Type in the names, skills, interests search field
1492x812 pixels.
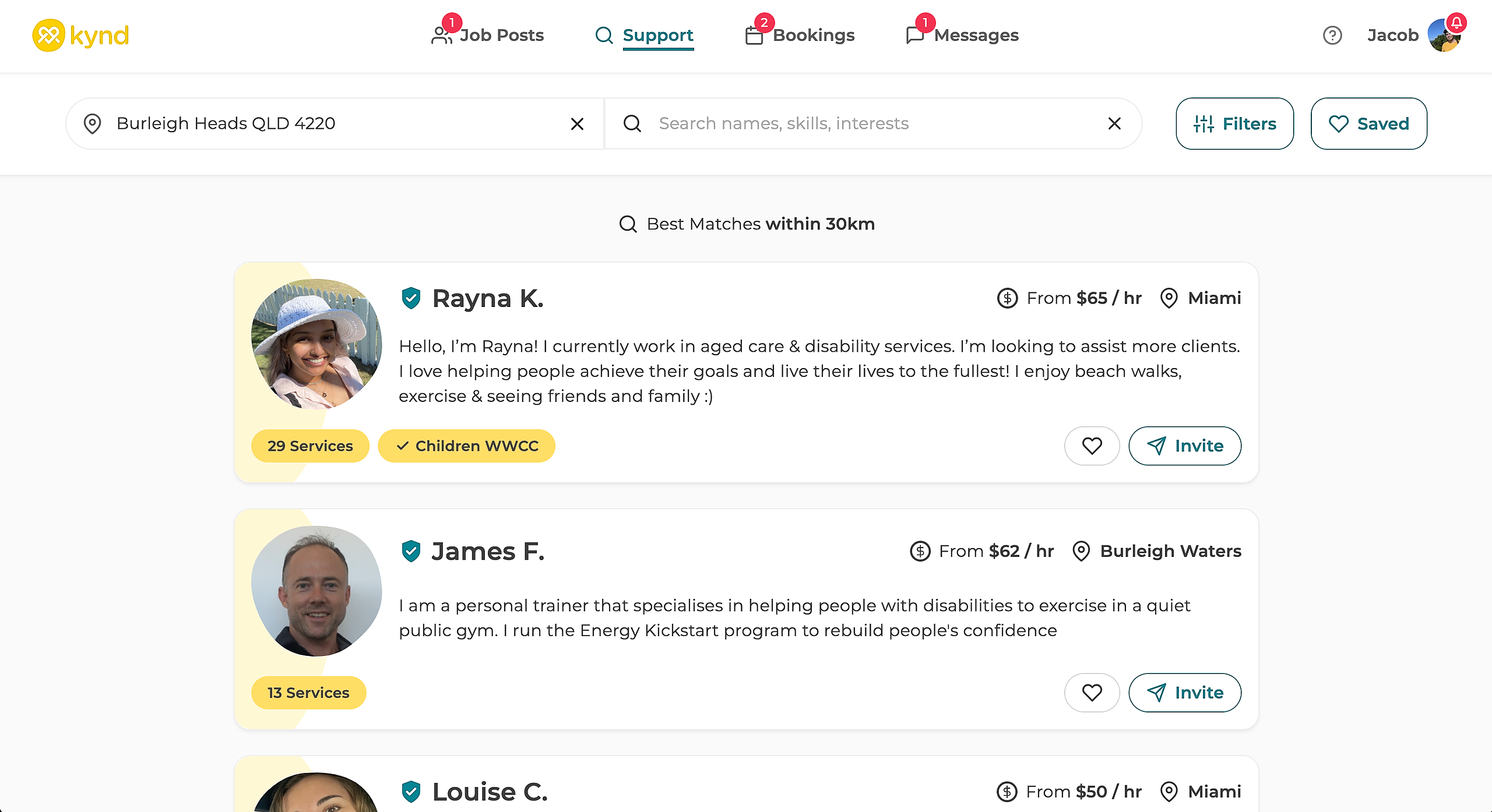click(874, 123)
